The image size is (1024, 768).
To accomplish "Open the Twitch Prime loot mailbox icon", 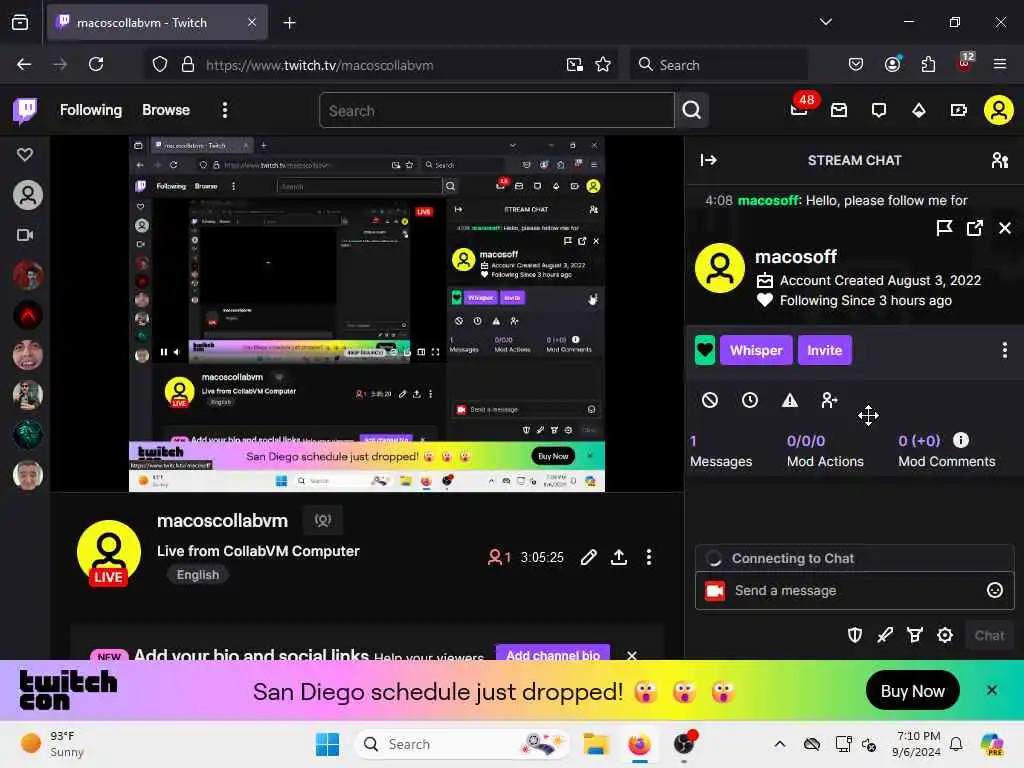I will coord(839,110).
